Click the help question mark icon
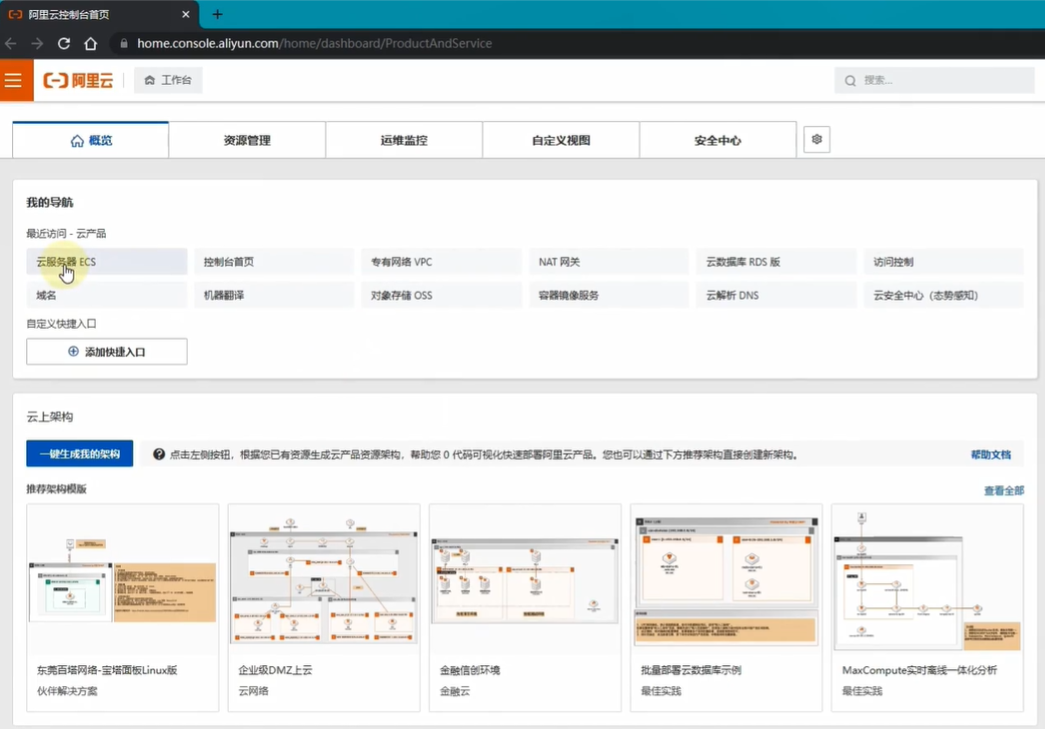This screenshot has width=1045, height=729. pyautogui.click(x=159, y=454)
